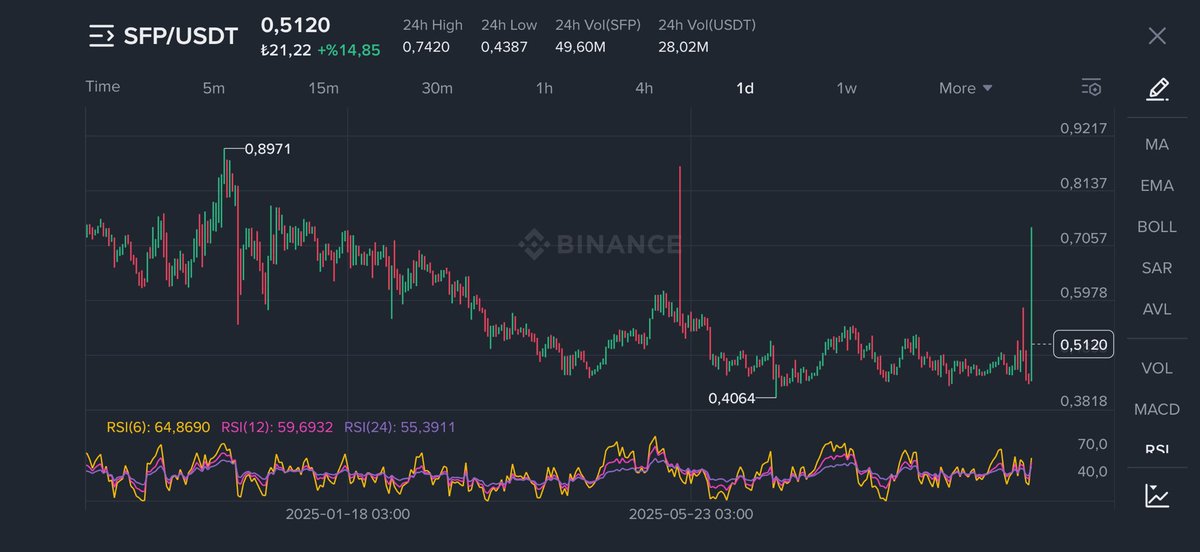Click the 24h Vol(USDT) value 28,02M

coord(683,46)
